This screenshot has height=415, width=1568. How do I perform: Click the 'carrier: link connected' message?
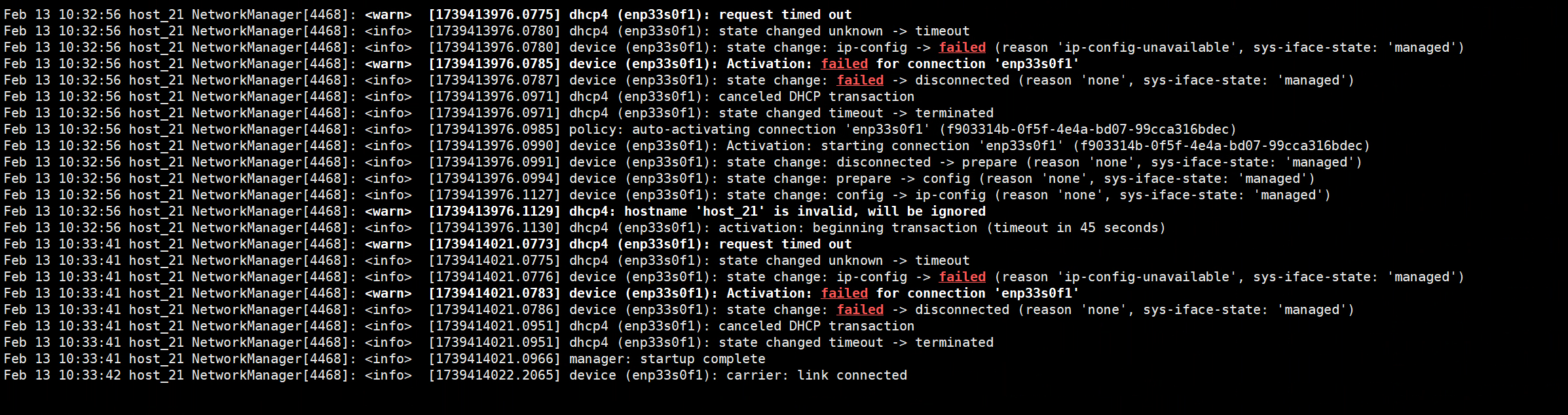[816, 375]
